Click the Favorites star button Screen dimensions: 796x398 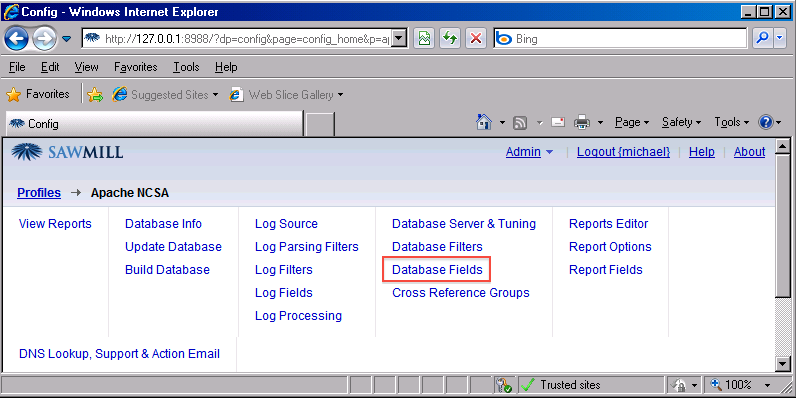pyautogui.click(x=38, y=94)
